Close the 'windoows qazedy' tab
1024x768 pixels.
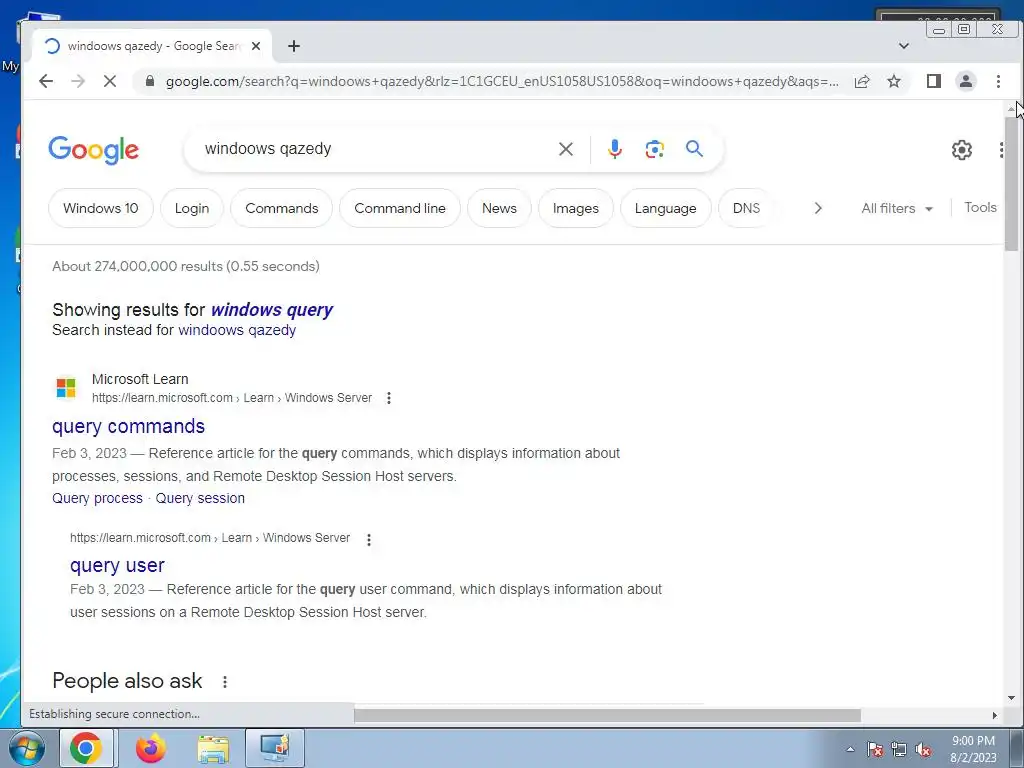coord(256,46)
